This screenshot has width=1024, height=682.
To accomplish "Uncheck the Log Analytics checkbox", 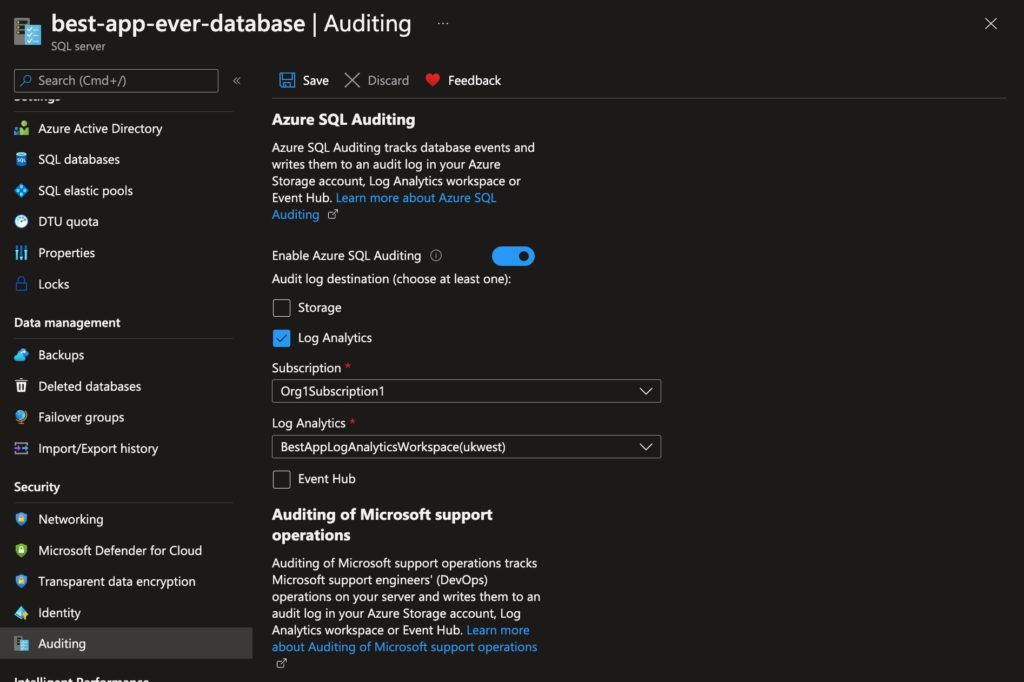I will pos(281,338).
